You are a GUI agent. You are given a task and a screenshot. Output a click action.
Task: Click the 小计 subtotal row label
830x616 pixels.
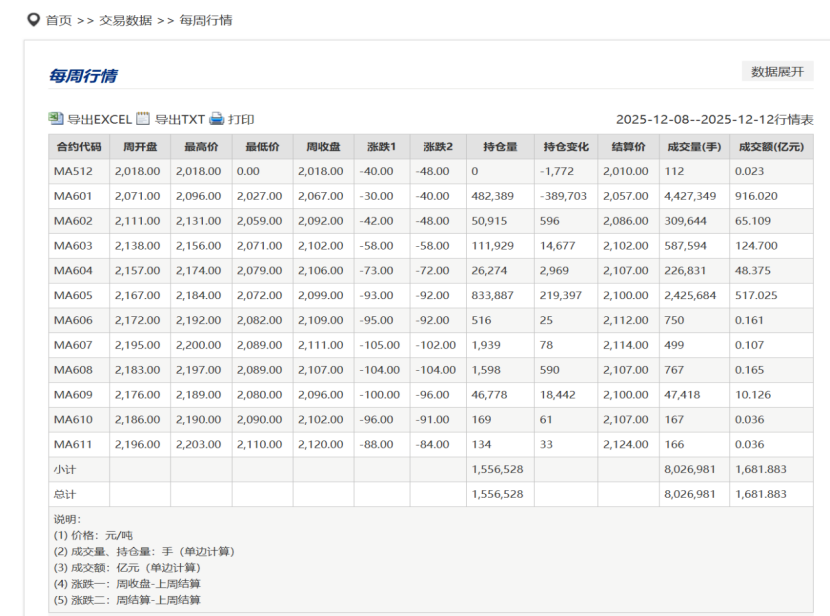click(64, 469)
